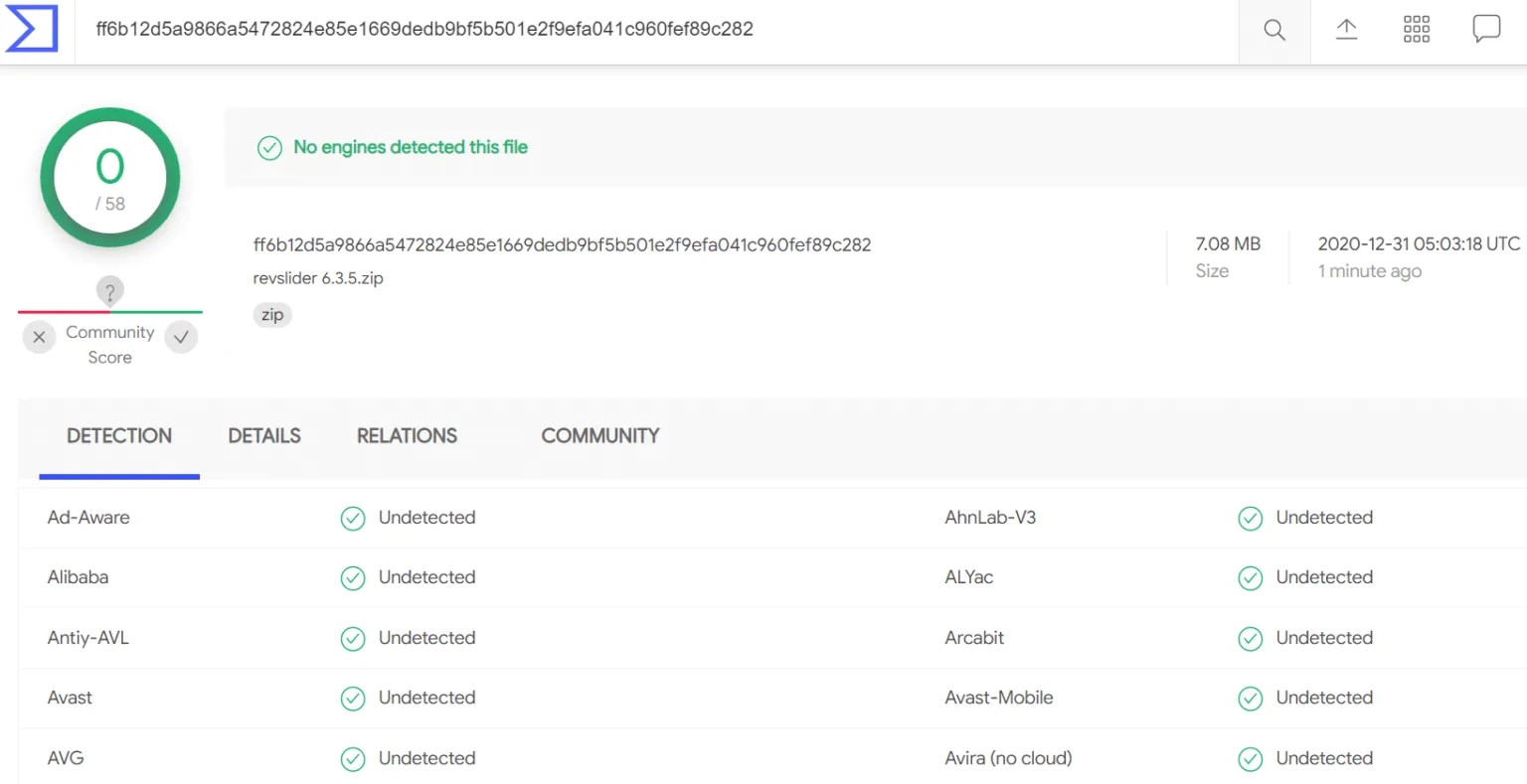Click the AVG engine name
This screenshot has width=1527, height=784.
coord(66,758)
